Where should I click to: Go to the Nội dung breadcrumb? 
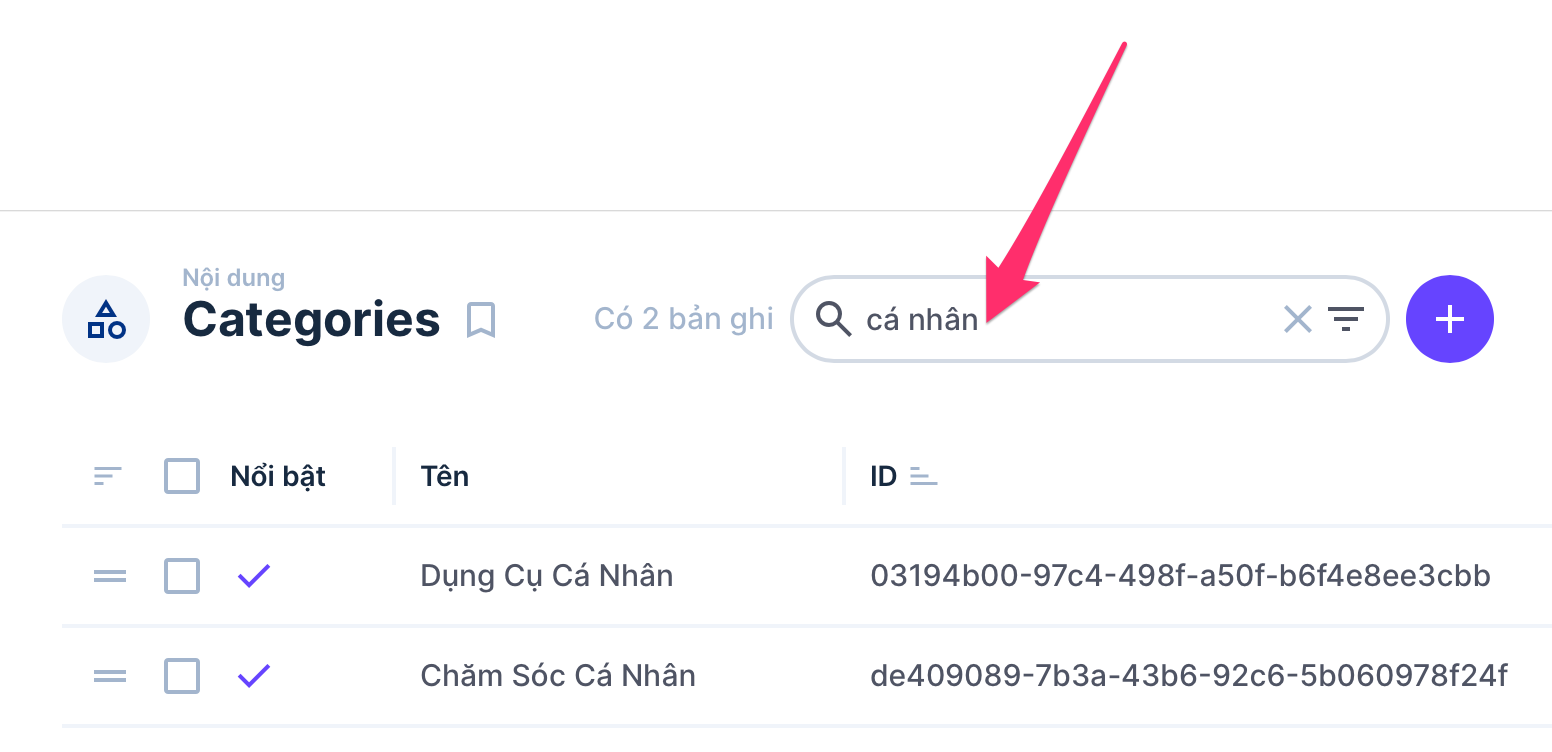point(233,278)
